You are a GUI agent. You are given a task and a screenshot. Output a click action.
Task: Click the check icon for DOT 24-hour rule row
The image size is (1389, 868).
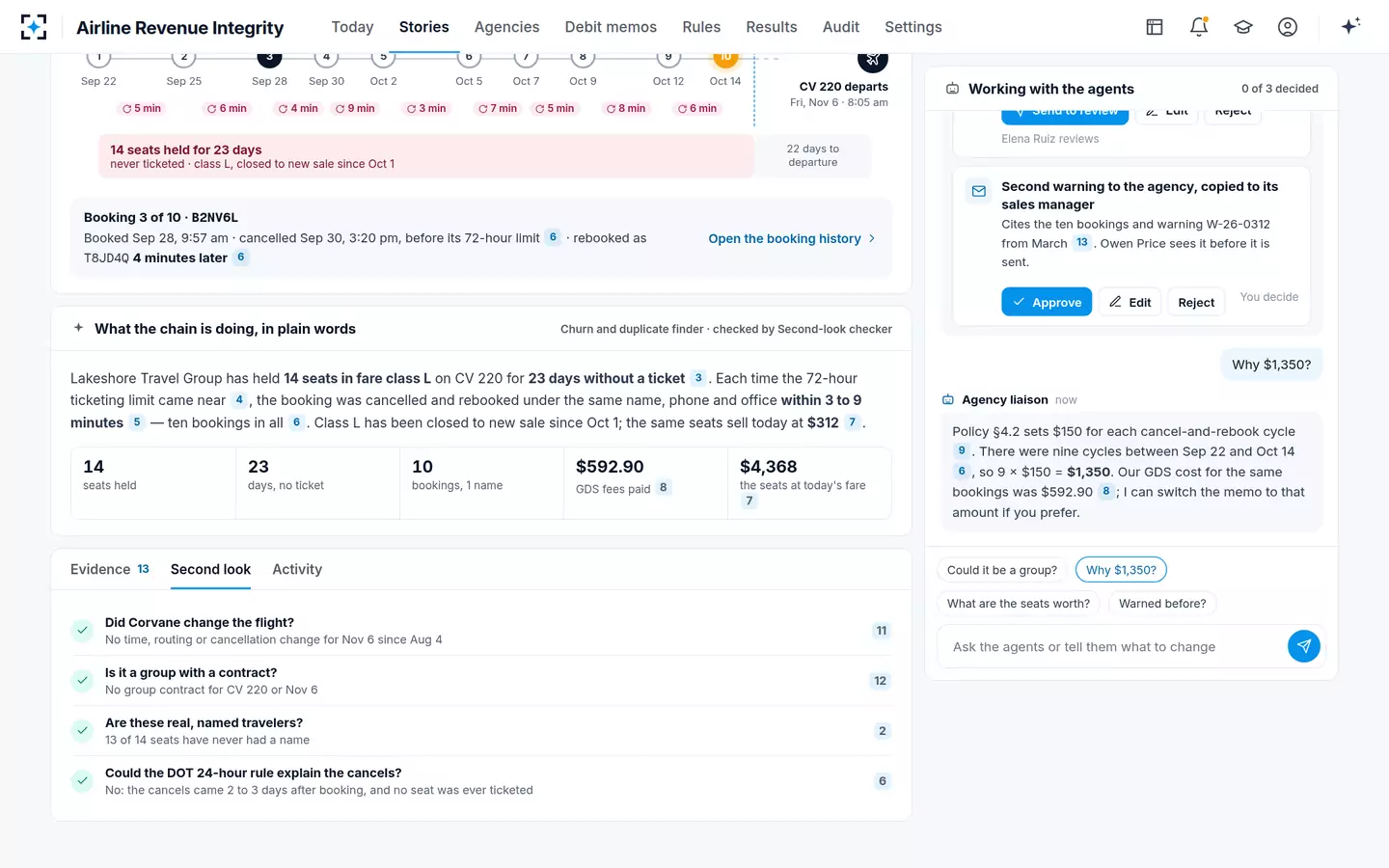pyautogui.click(x=82, y=781)
